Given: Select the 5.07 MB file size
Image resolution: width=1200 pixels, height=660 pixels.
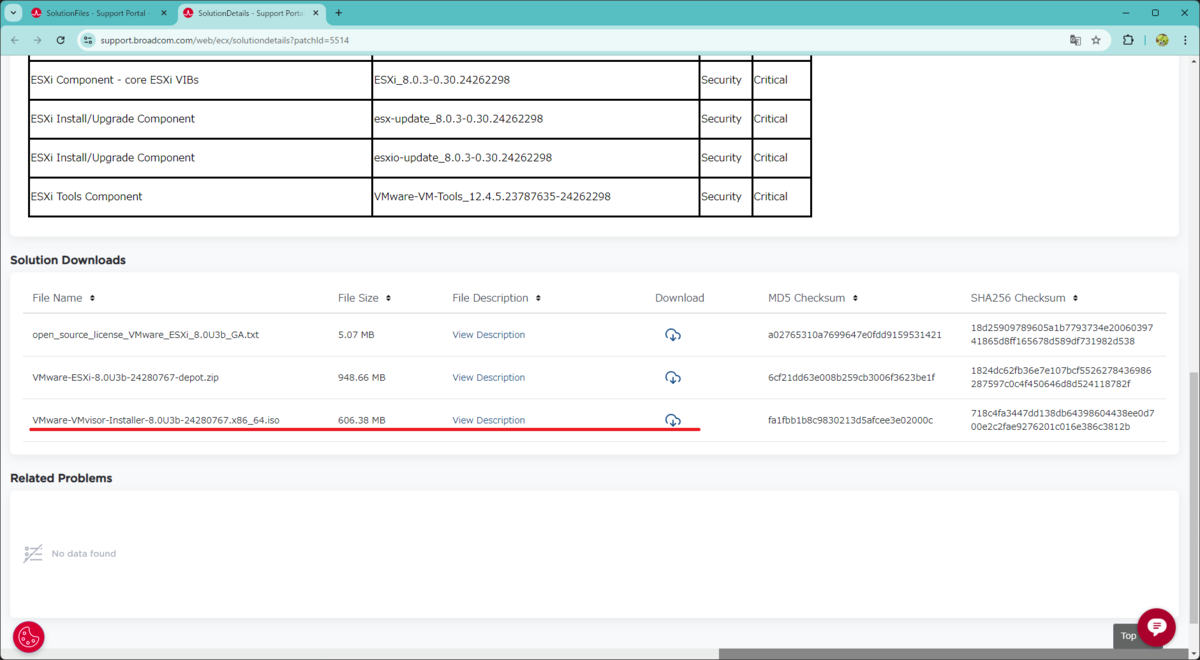Looking at the screenshot, I should point(356,335).
